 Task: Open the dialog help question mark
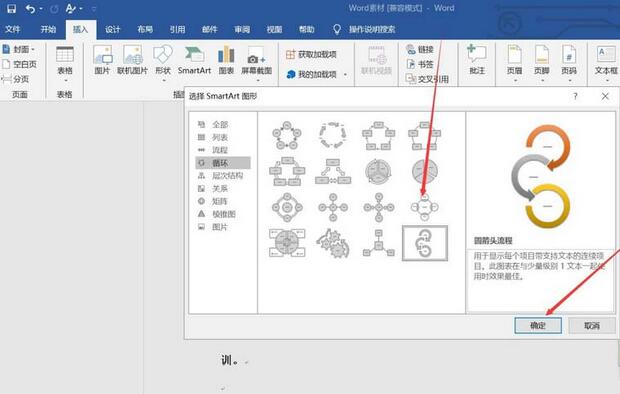pos(575,96)
